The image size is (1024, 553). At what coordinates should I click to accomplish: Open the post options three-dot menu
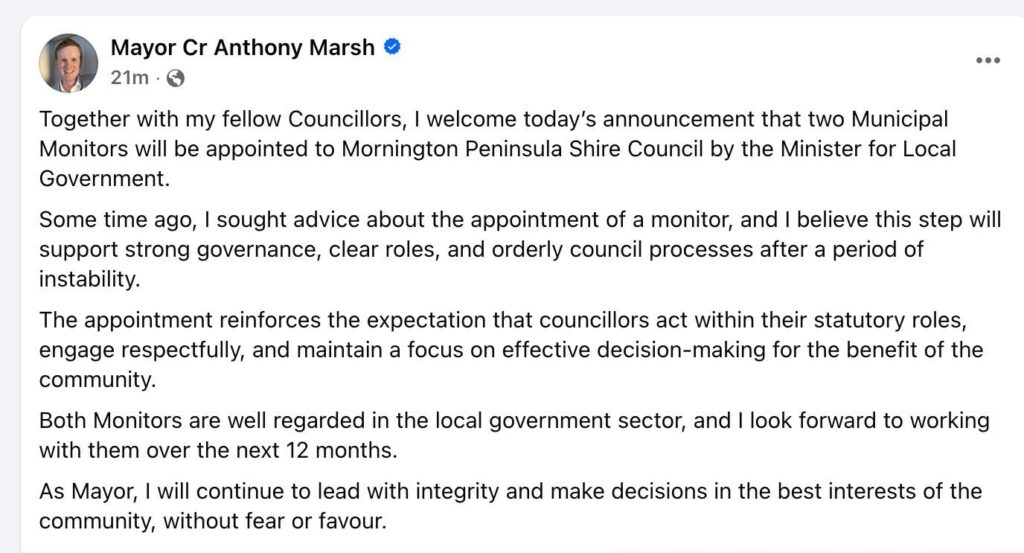987,60
